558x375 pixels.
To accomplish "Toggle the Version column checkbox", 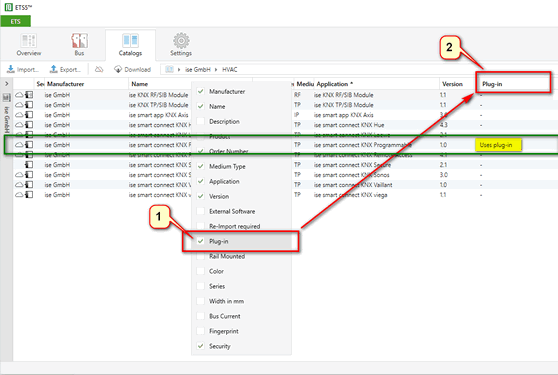I will coord(201,196).
